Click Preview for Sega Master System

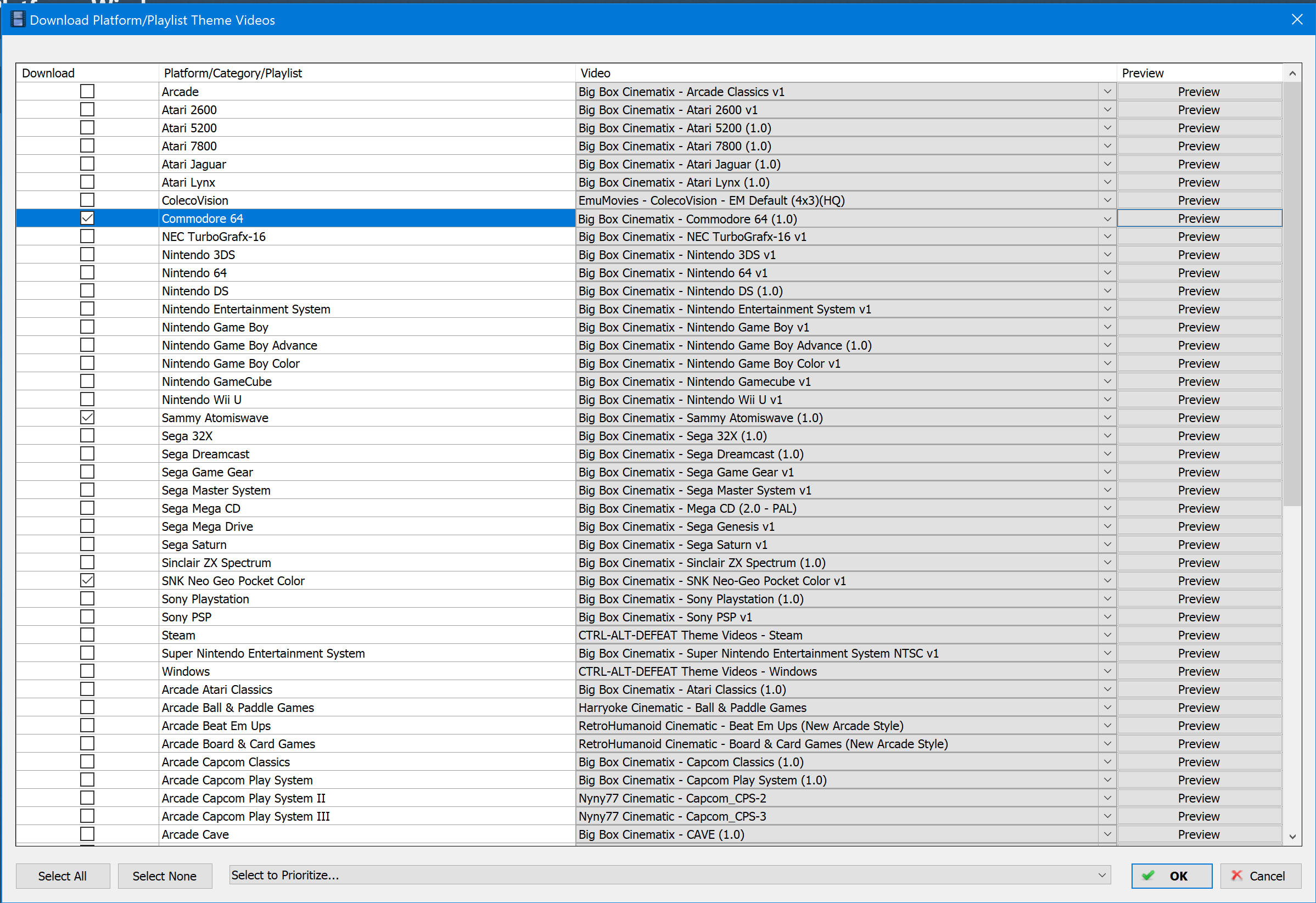[1200, 490]
